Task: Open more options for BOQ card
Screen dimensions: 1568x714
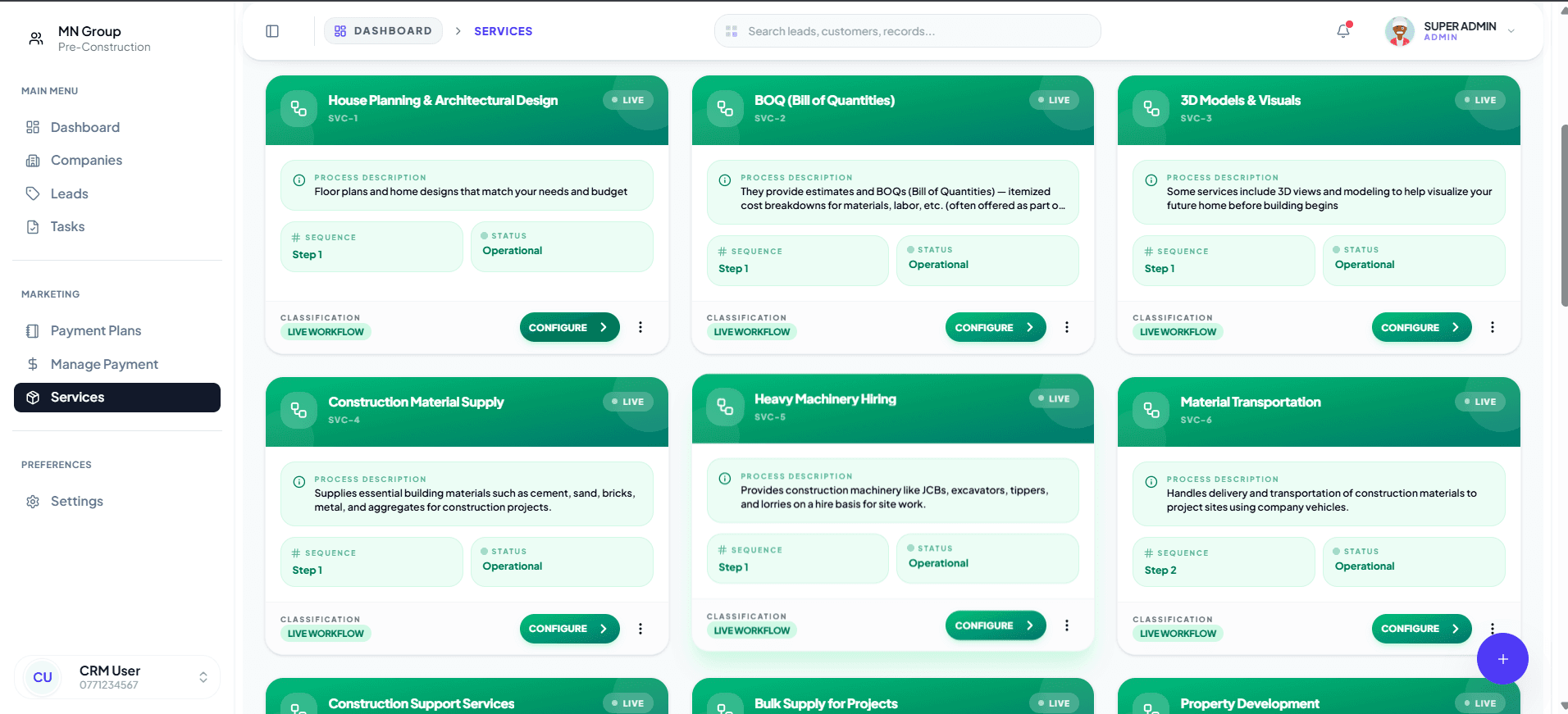Action: (x=1067, y=327)
